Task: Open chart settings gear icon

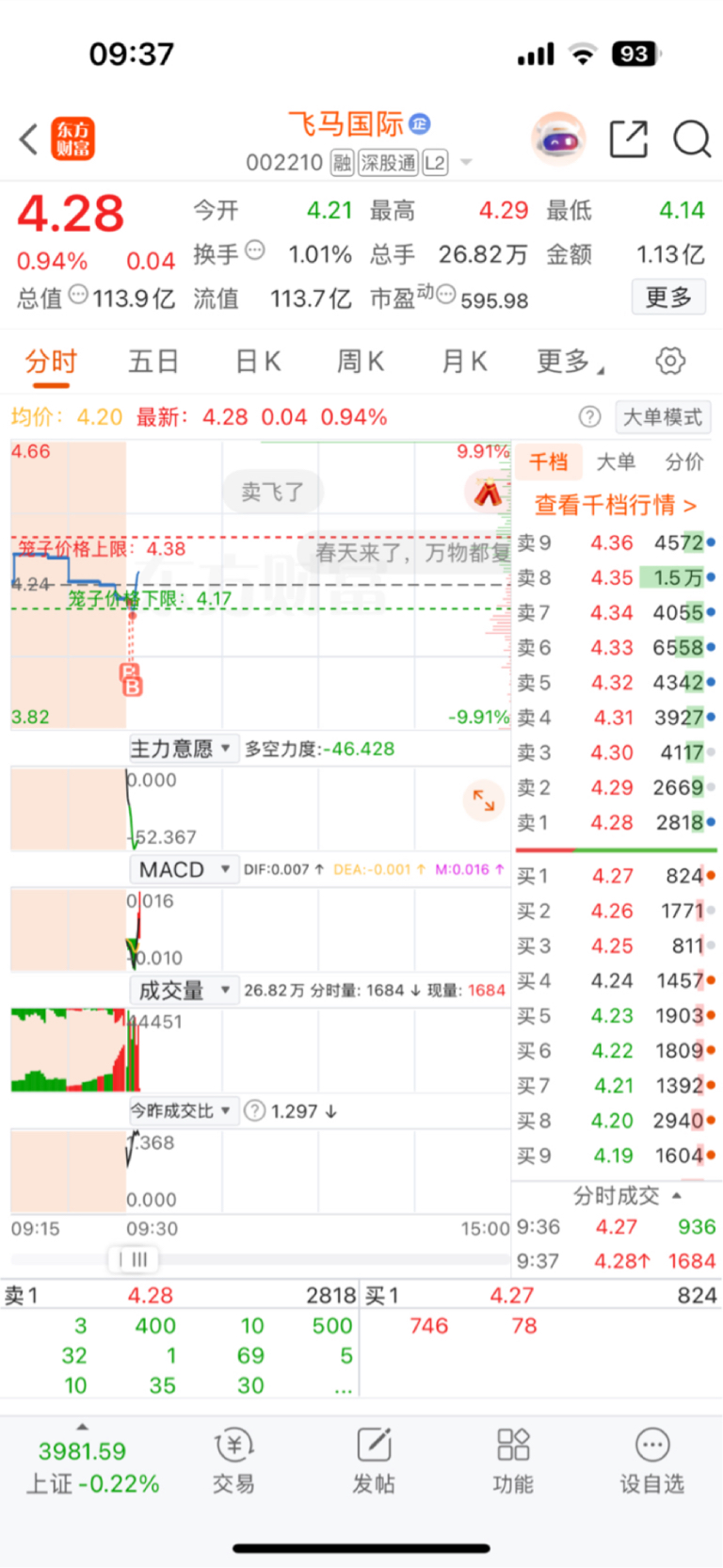Action: 669,361
